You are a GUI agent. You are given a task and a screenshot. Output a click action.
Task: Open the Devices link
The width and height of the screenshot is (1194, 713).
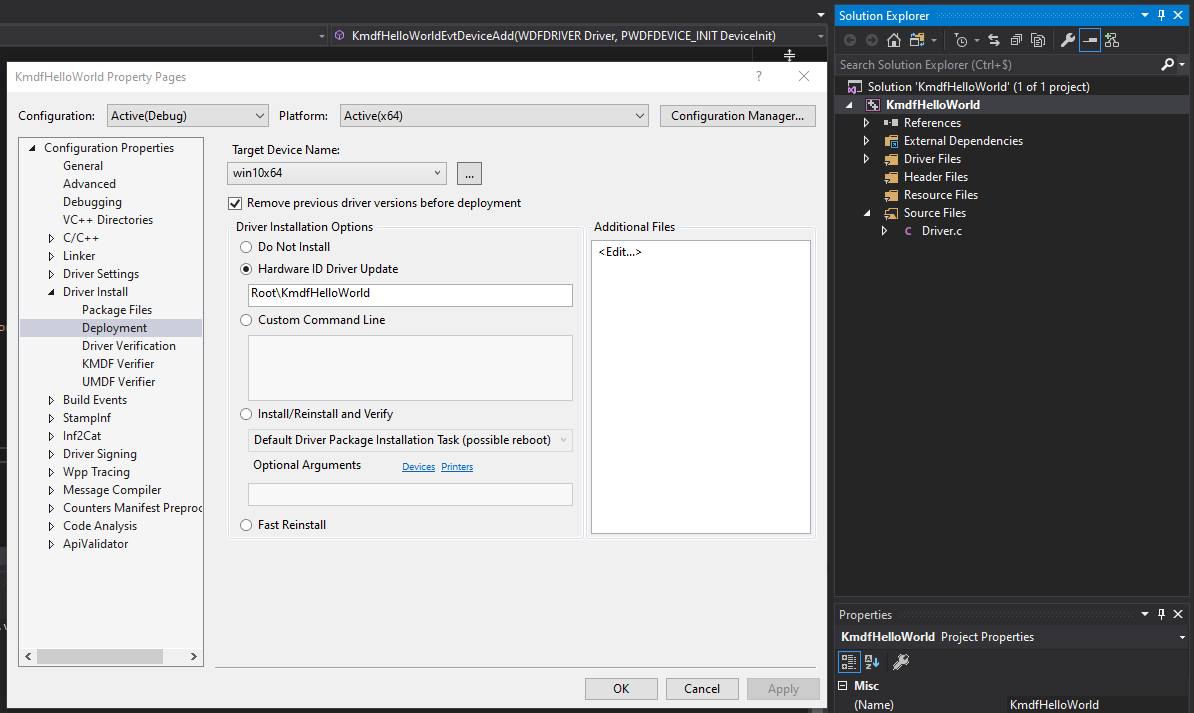point(418,467)
